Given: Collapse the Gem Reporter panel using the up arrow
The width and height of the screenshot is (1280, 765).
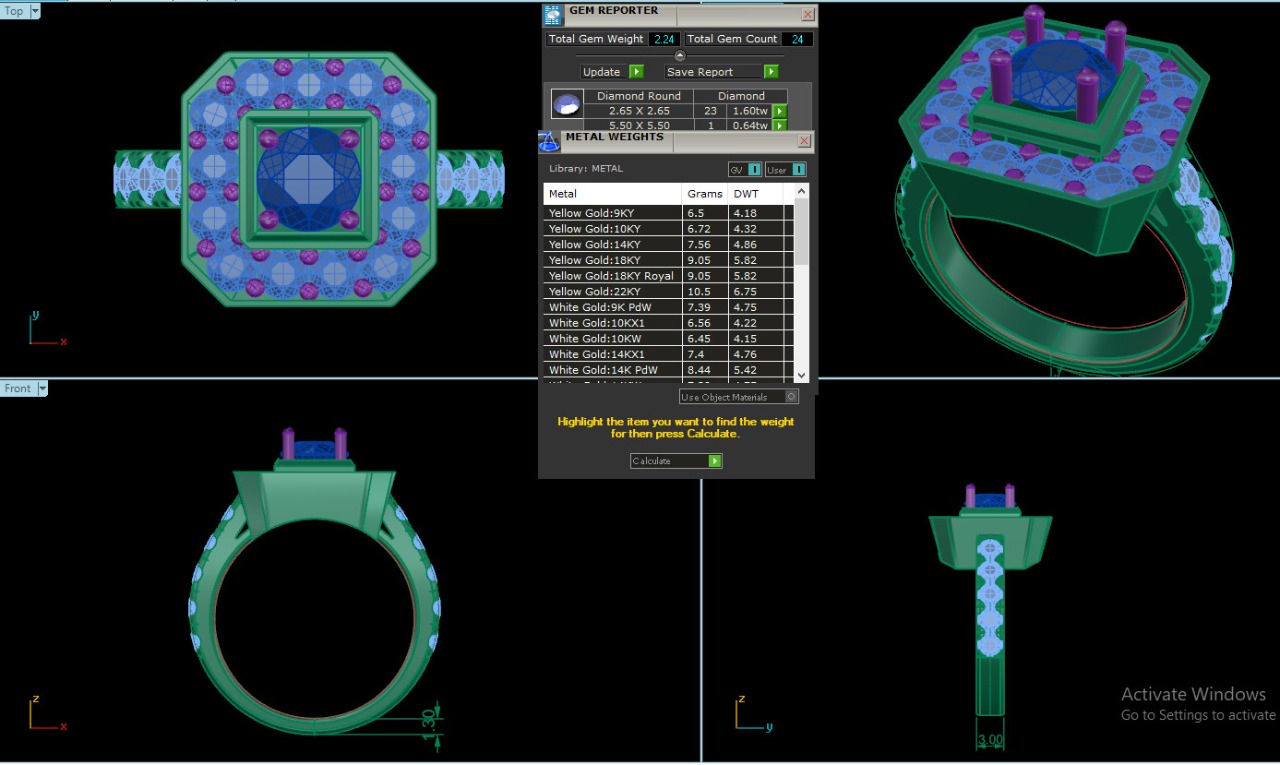Looking at the screenshot, I should coord(680,56).
